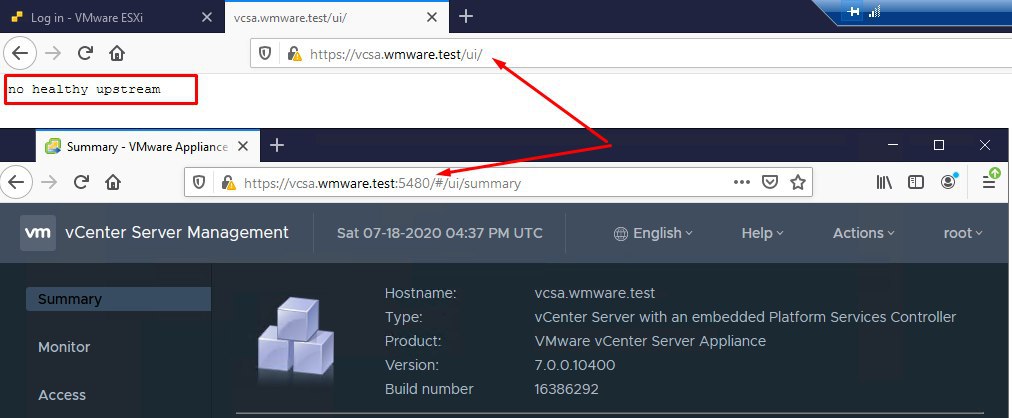Open a new tab in upper browser window
Image resolution: width=1012 pixels, height=418 pixels.
click(x=466, y=17)
